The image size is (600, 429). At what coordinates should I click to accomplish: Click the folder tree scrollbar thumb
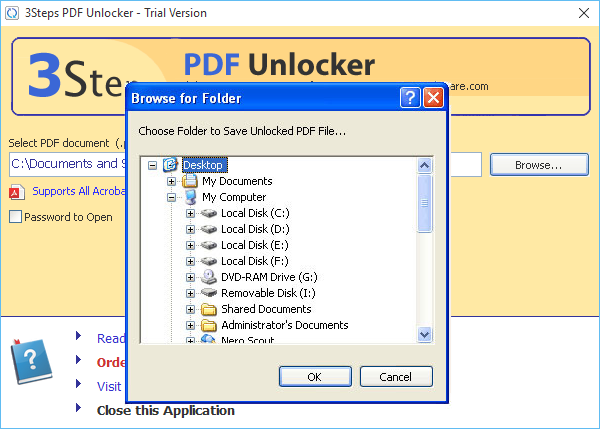(x=424, y=203)
